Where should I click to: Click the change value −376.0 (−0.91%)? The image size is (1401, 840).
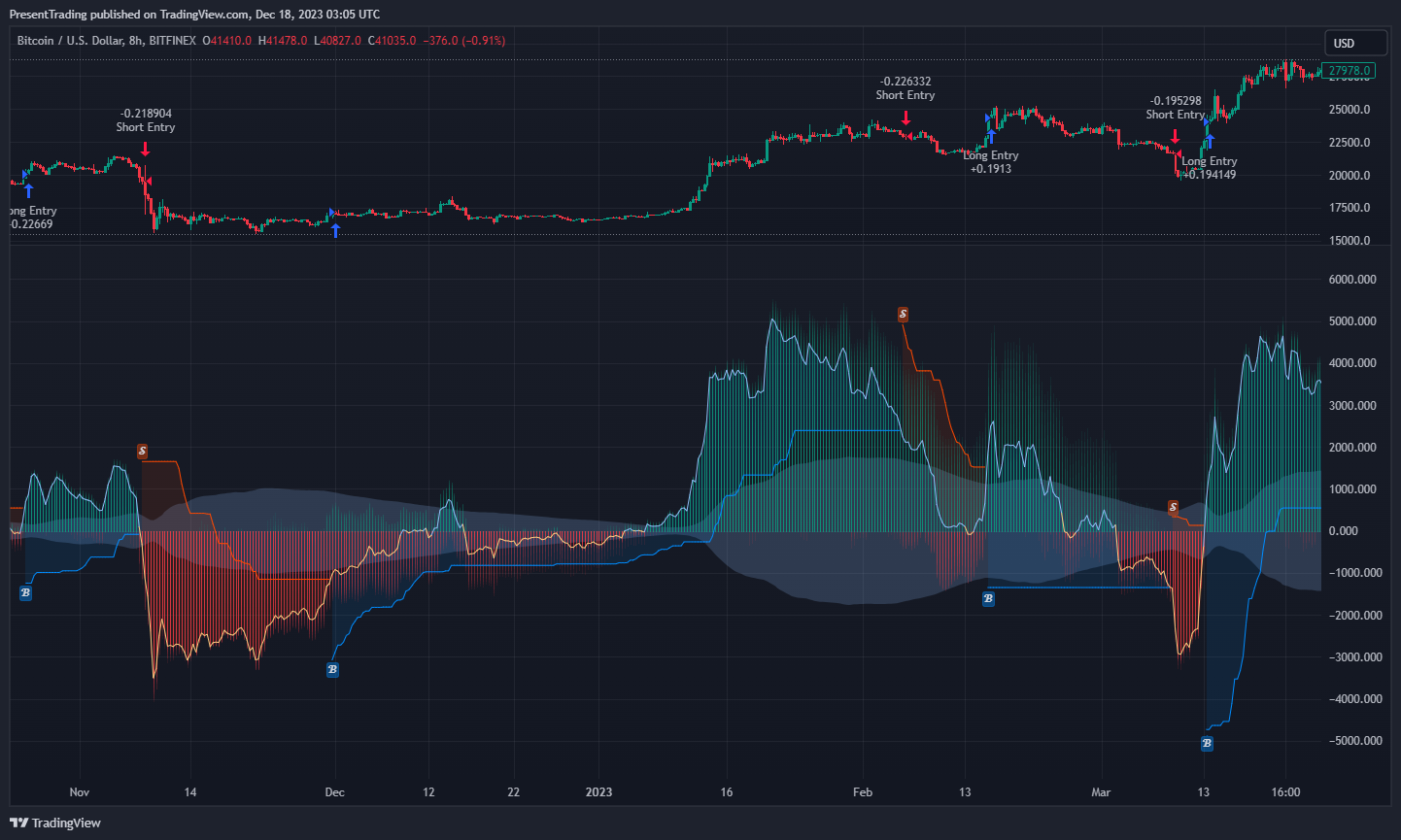(x=464, y=41)
